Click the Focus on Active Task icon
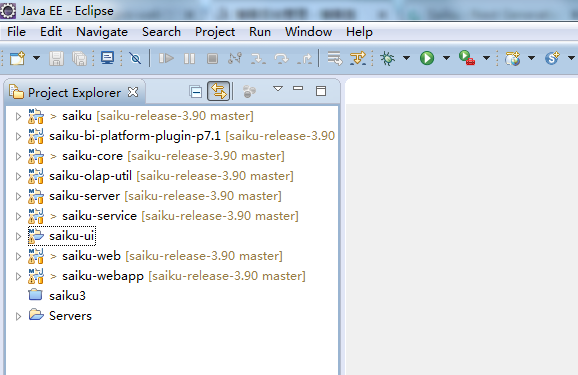The image size is (578, 375). pos(249,91)
